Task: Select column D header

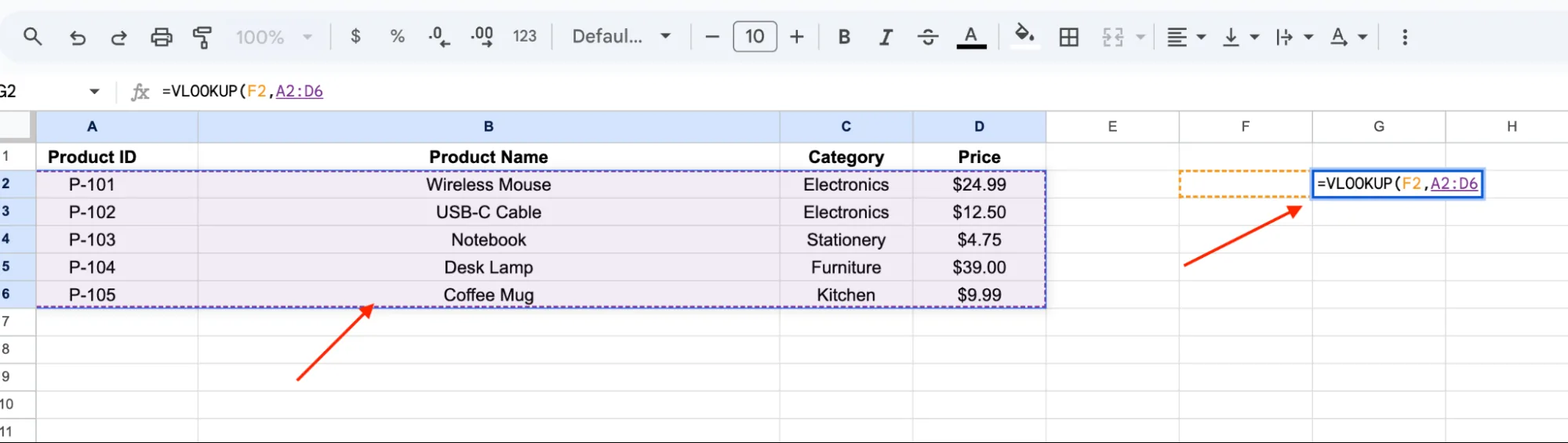Action: (980, 126)
